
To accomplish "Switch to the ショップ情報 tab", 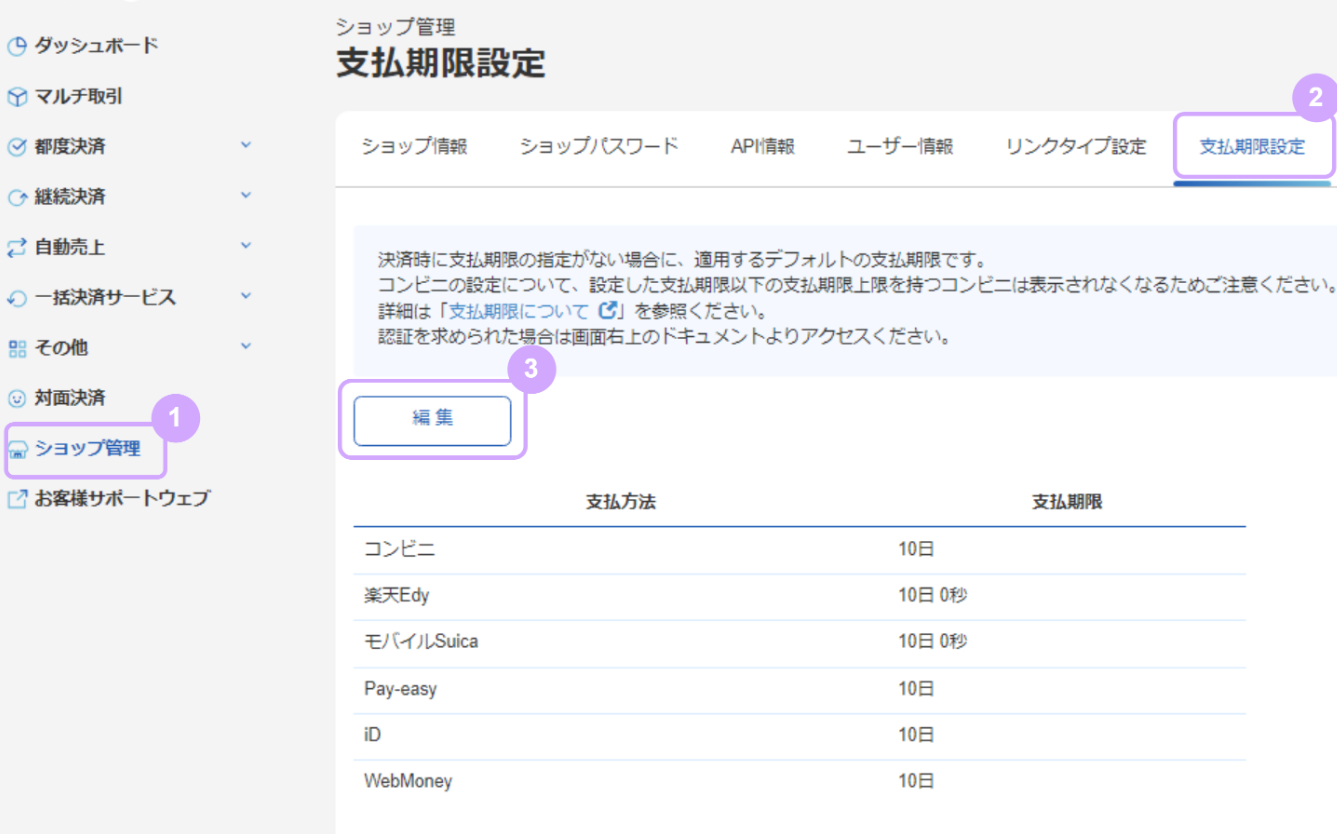I will click(415, 145).
